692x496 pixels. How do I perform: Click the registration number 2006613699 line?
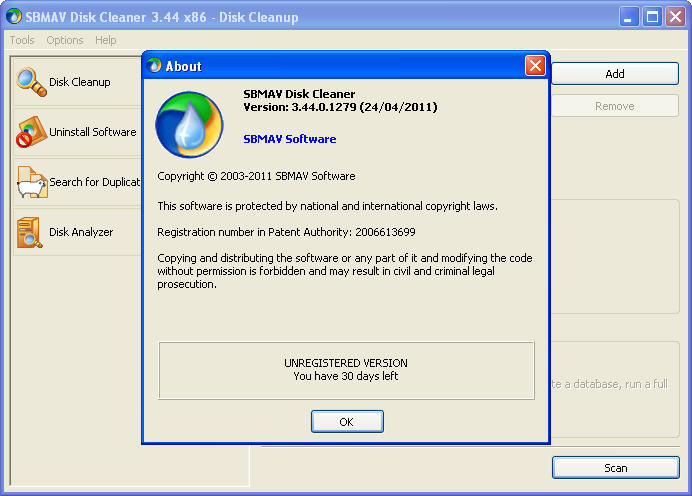[x=286, y=232]
